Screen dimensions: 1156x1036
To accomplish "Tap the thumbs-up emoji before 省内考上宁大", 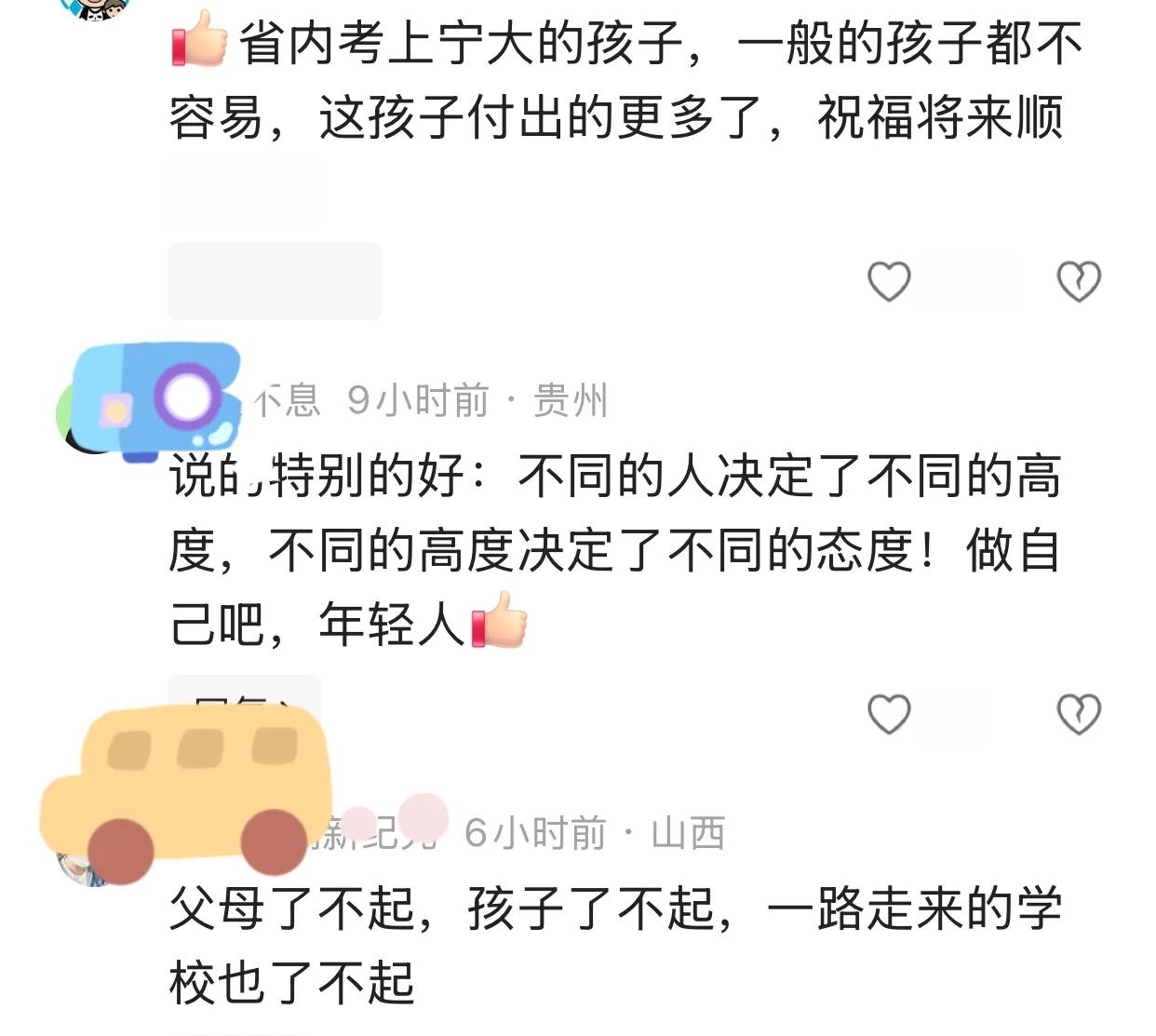I will pyautogui.click(x=199, y=39).
